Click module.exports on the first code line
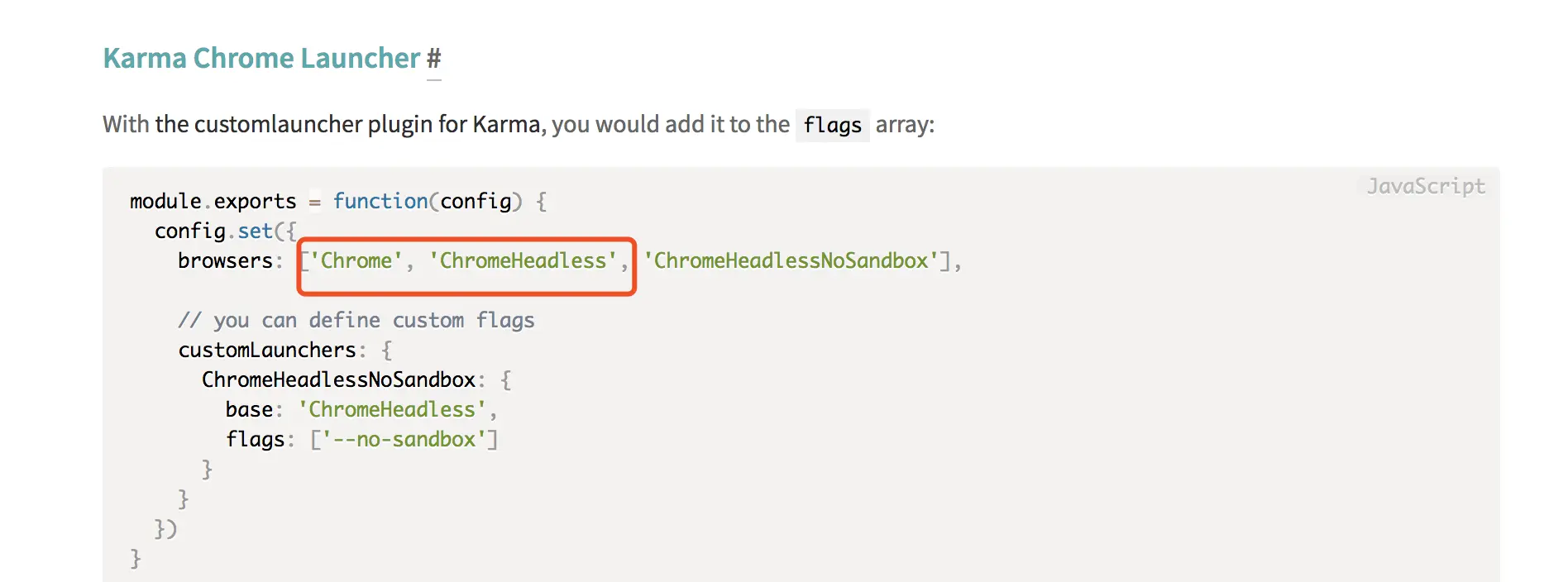1568x582 pixels. [213, 202]
